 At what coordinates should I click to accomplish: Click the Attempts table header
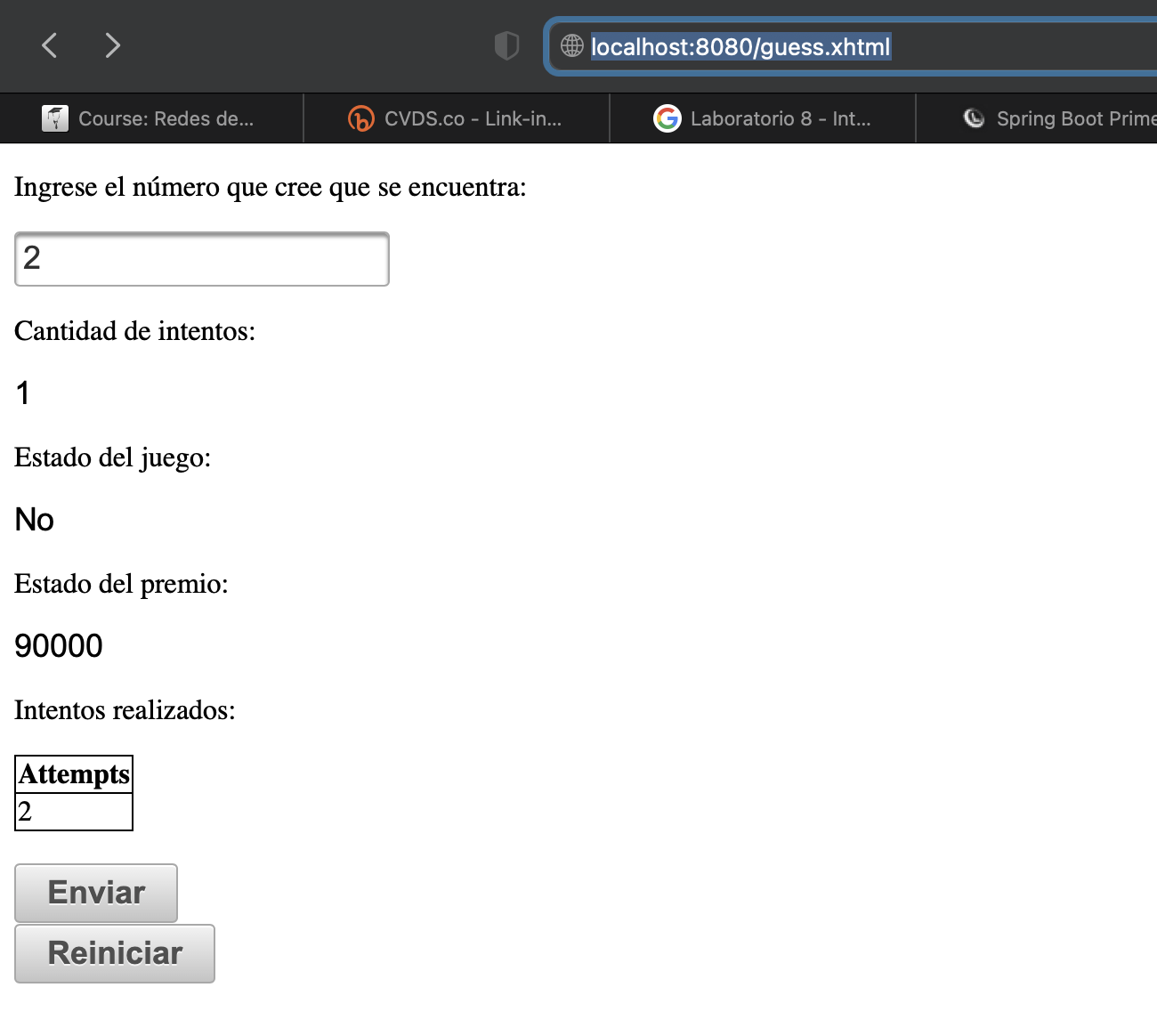tap(74, 773)
